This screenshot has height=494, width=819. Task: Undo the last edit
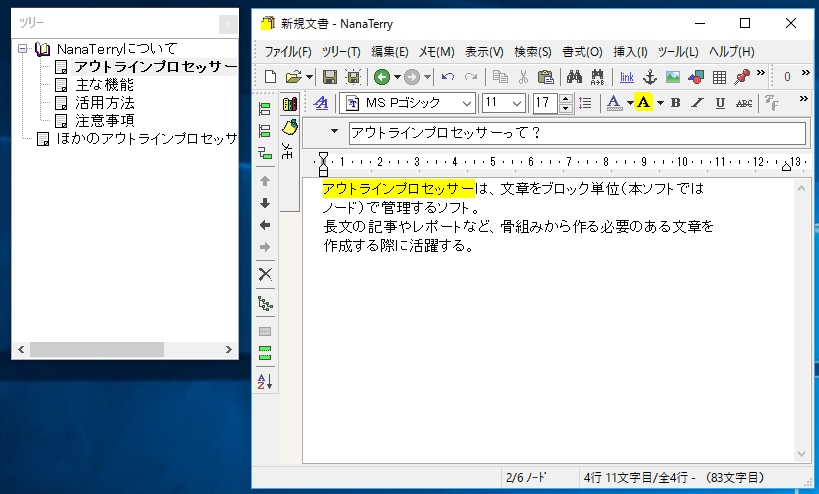448,77
